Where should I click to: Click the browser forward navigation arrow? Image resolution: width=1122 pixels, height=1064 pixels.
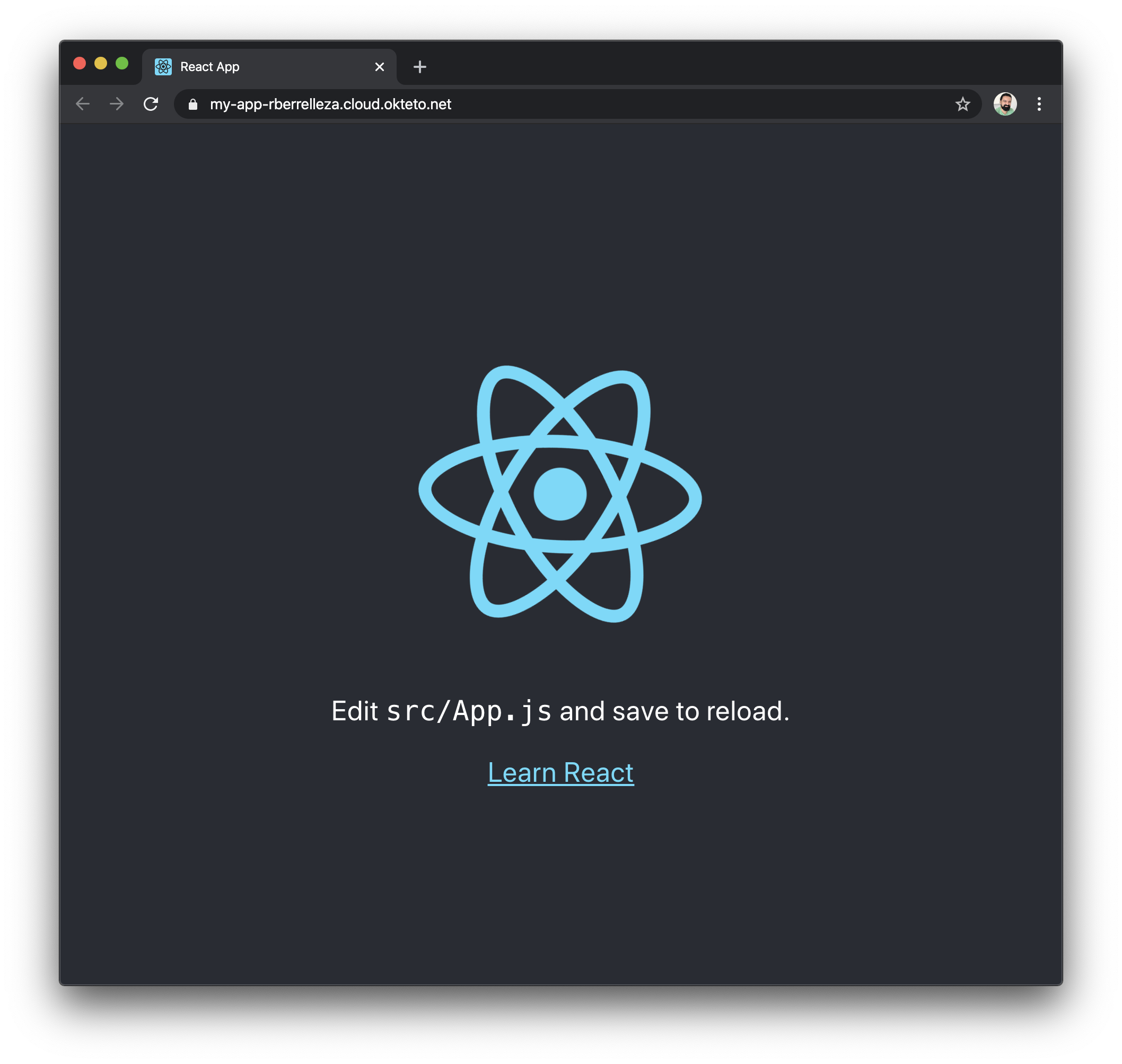[x=115, y=103]
